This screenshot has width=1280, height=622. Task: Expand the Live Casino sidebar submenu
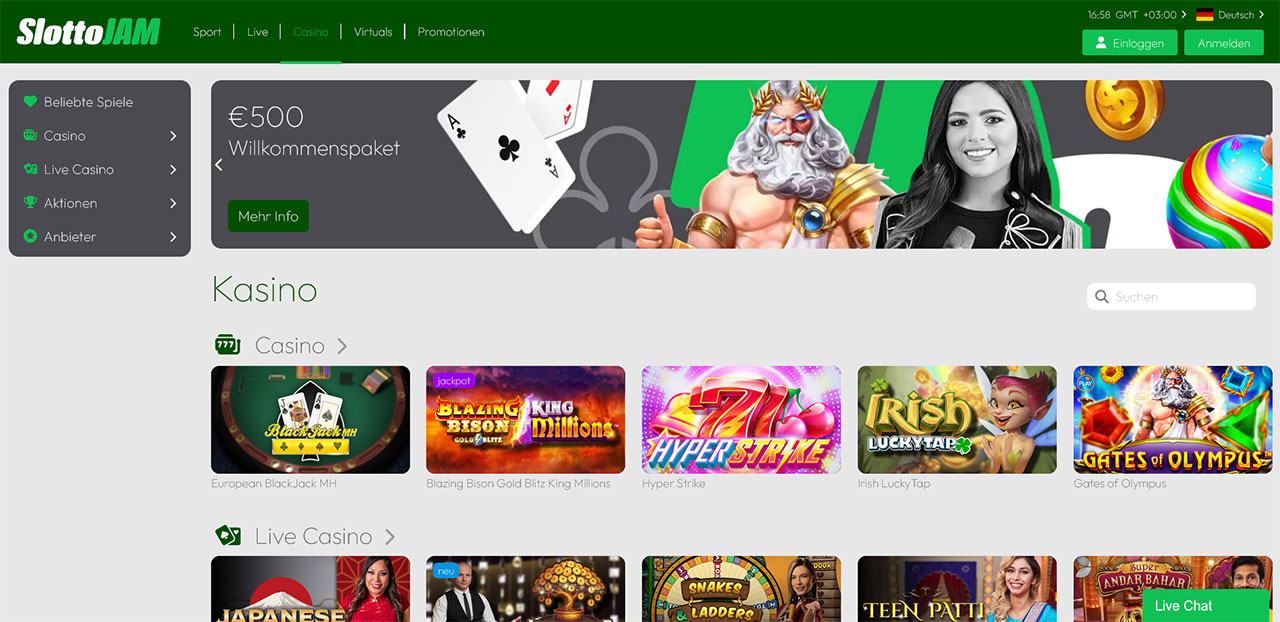pyautogui.click(x=173, y=170)
